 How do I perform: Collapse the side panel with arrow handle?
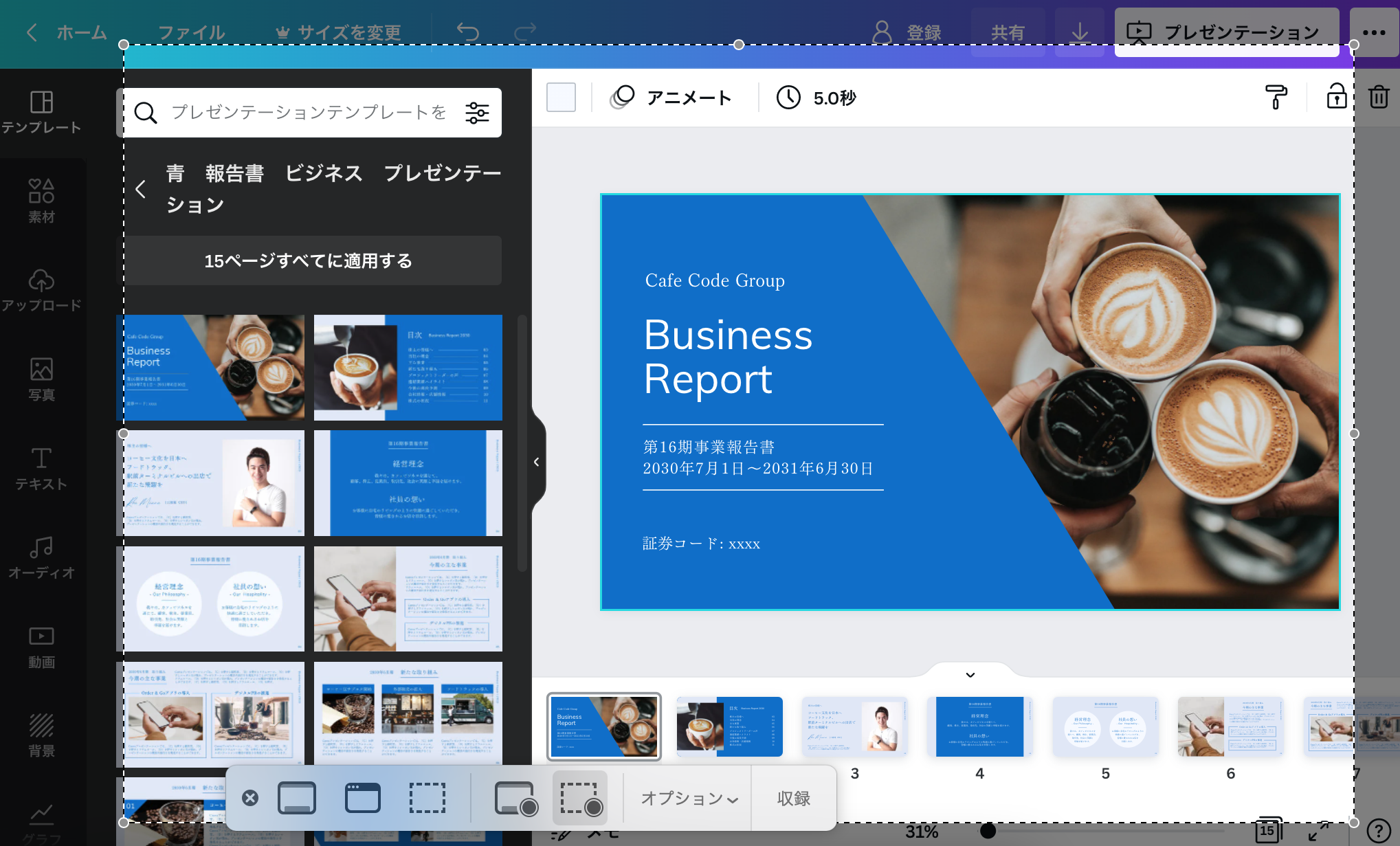(x=537, y=462)
